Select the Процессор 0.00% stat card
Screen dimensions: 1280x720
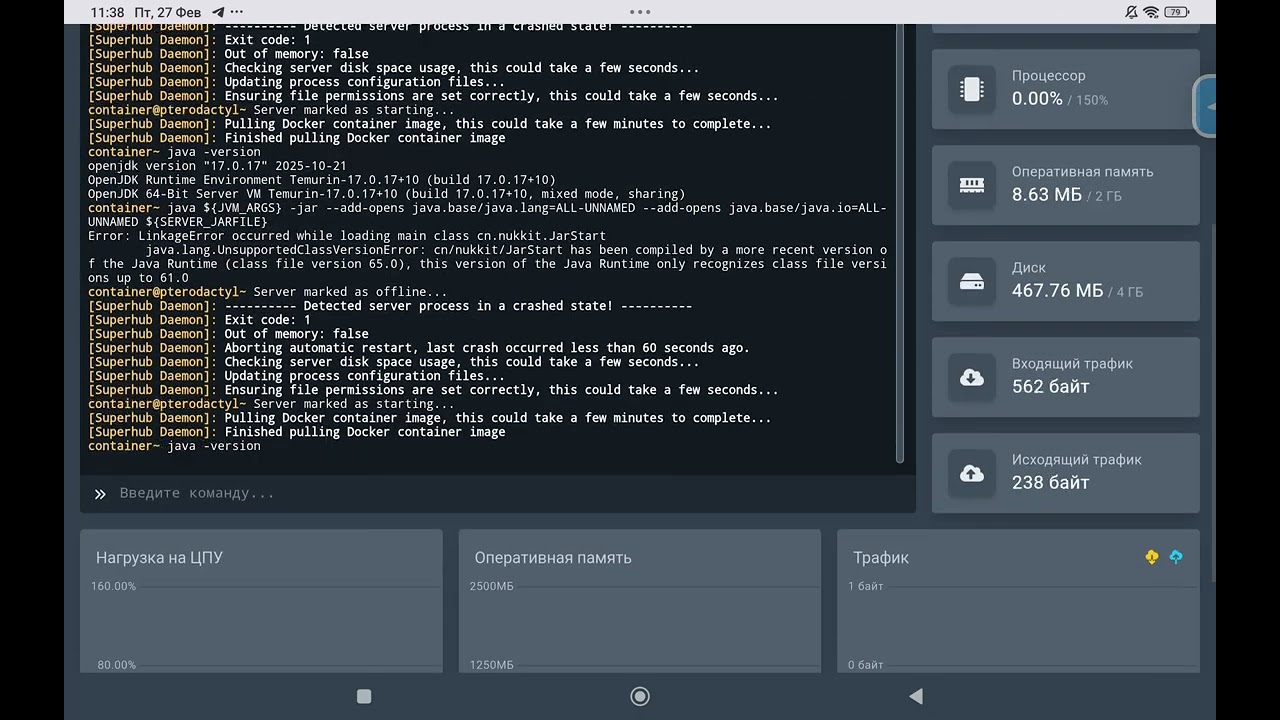click(1066, 89)
